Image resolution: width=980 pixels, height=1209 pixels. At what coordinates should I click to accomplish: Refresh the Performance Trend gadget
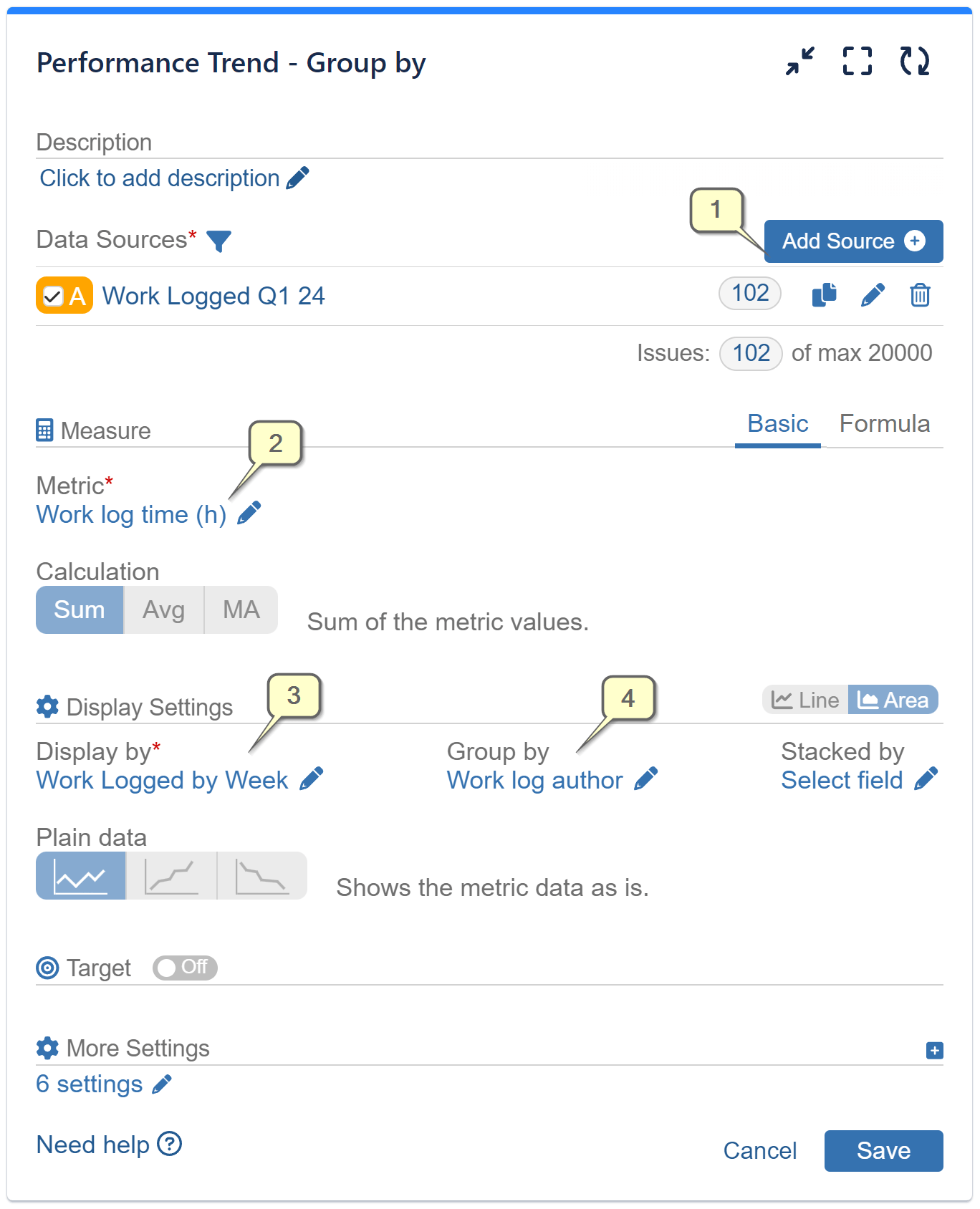[915, 62]
